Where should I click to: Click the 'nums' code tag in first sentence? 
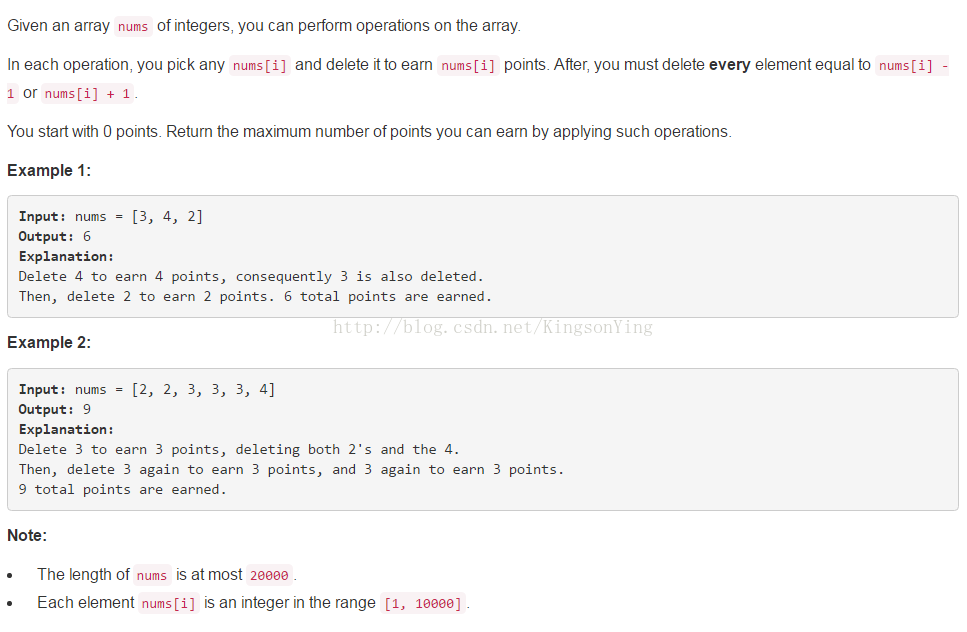(133, 27)
